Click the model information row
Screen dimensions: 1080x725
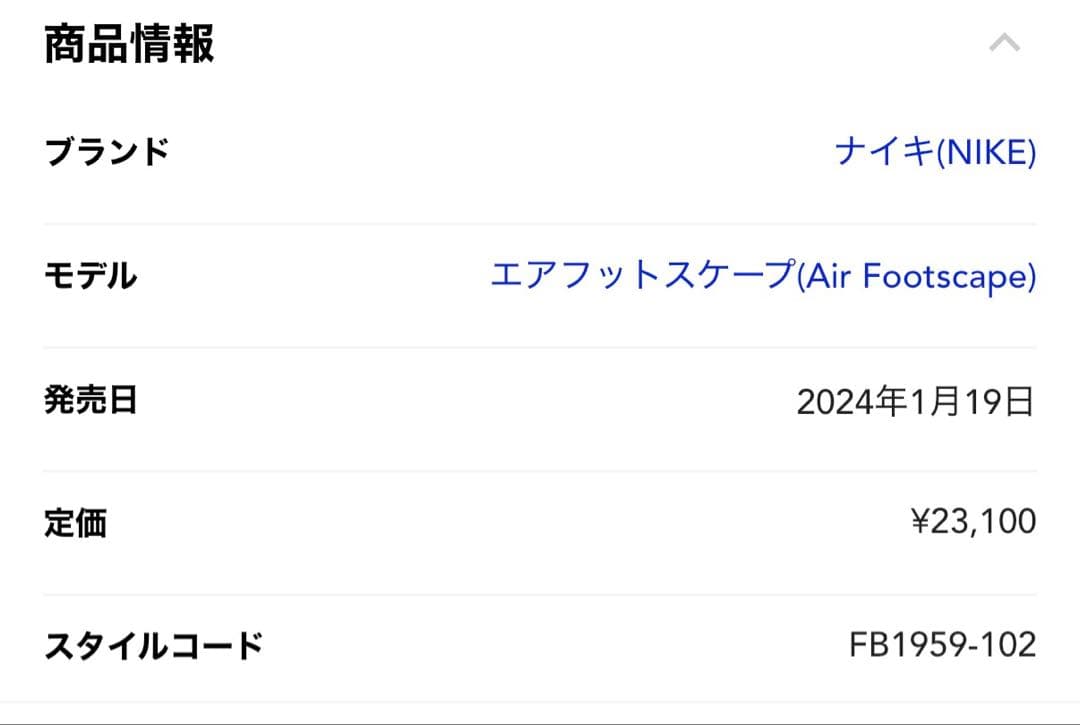pyautogui.click(x=540, y=277)
